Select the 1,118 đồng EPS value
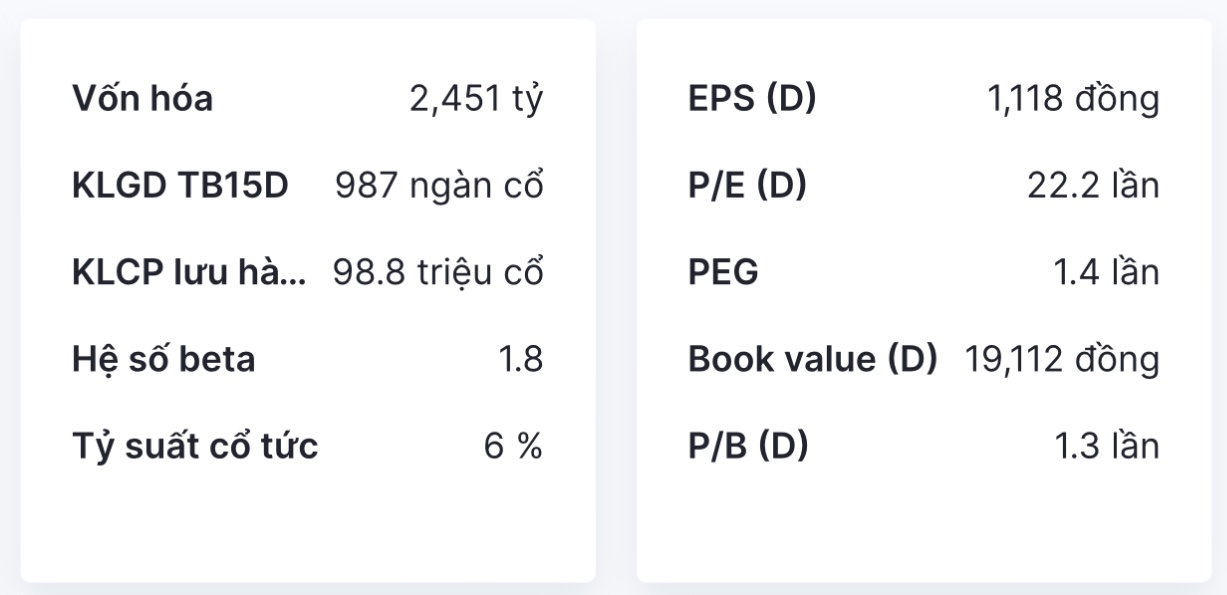The width and height of the screenshot is (1227, 595). (x=1073, y=99)
